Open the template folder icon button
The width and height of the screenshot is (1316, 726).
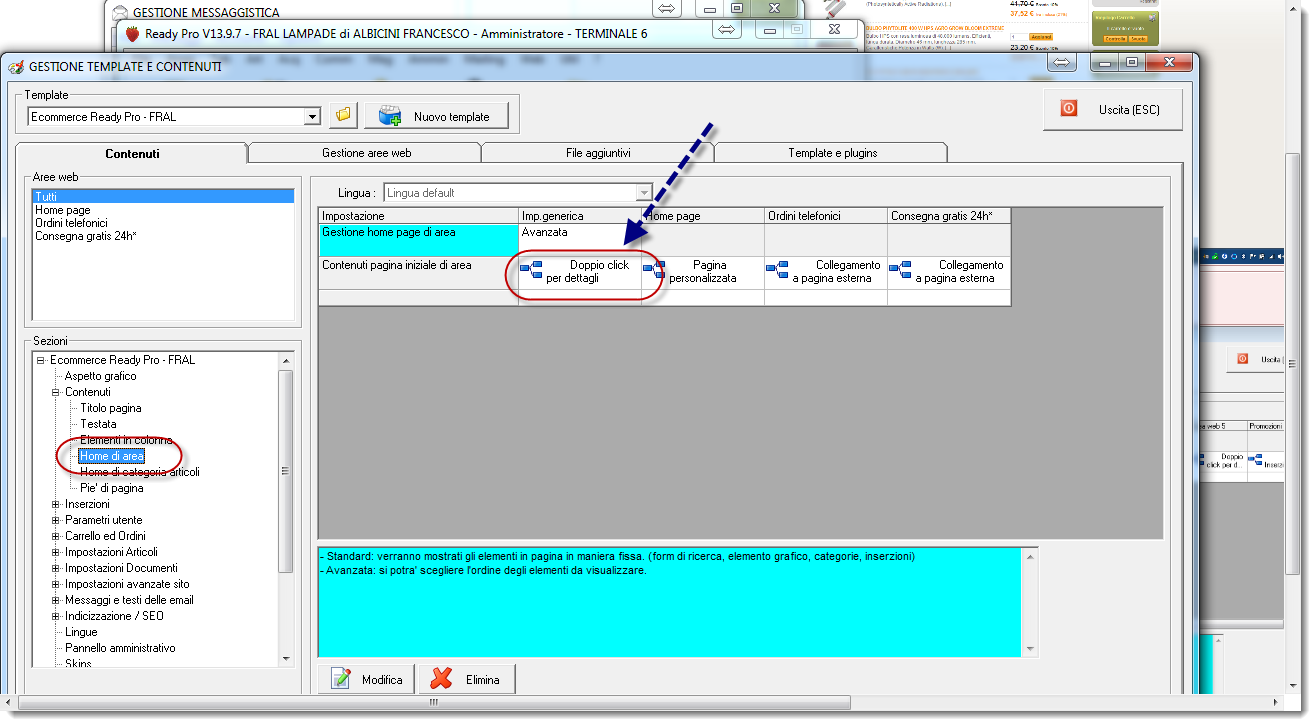344,116
